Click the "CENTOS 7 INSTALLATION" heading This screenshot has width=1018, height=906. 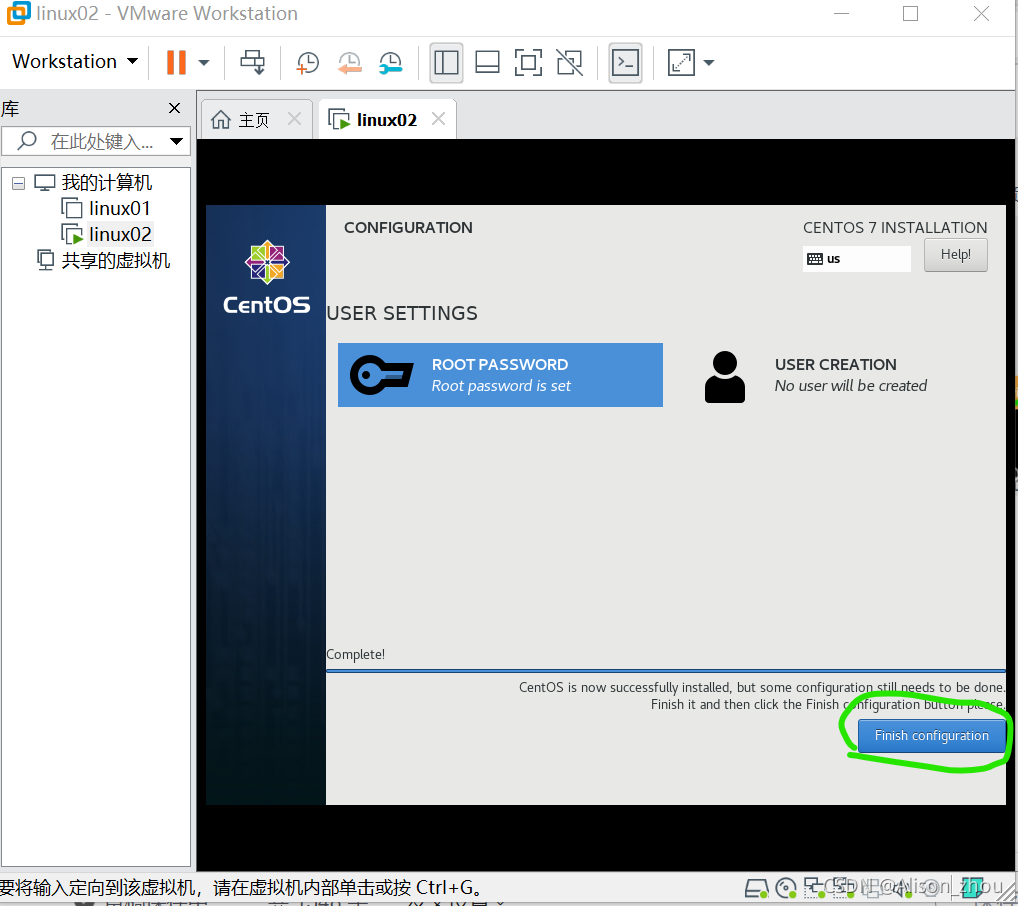point(895,227)
